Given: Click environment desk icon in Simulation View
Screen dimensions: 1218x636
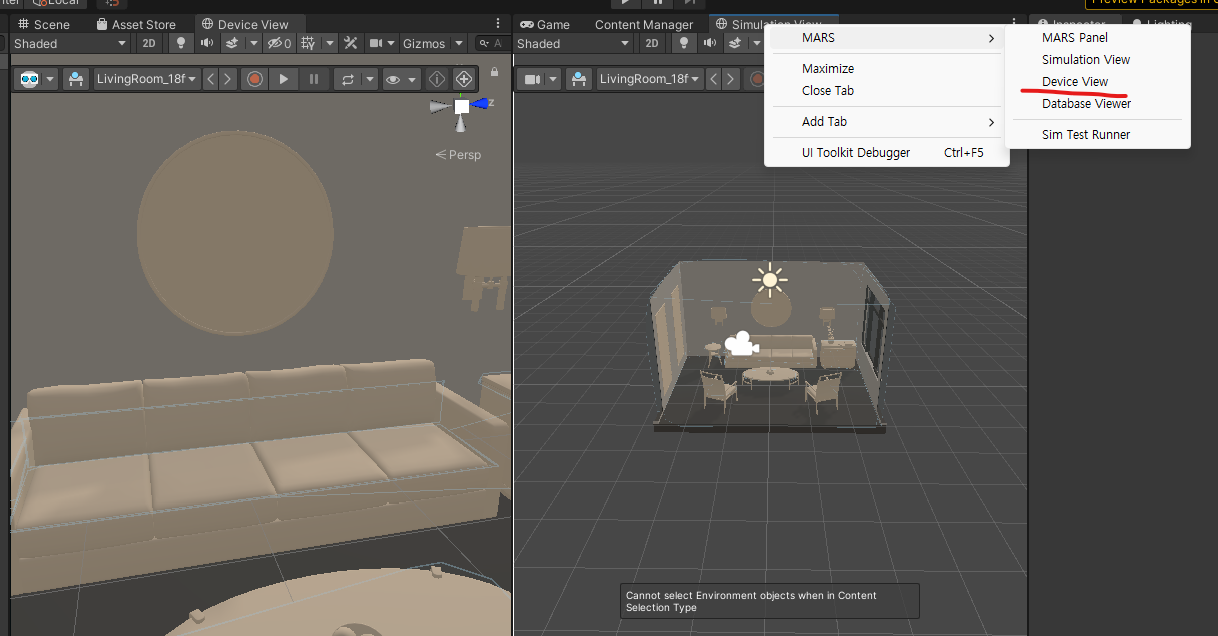Looking at the screenshot, I should (580, 79).
